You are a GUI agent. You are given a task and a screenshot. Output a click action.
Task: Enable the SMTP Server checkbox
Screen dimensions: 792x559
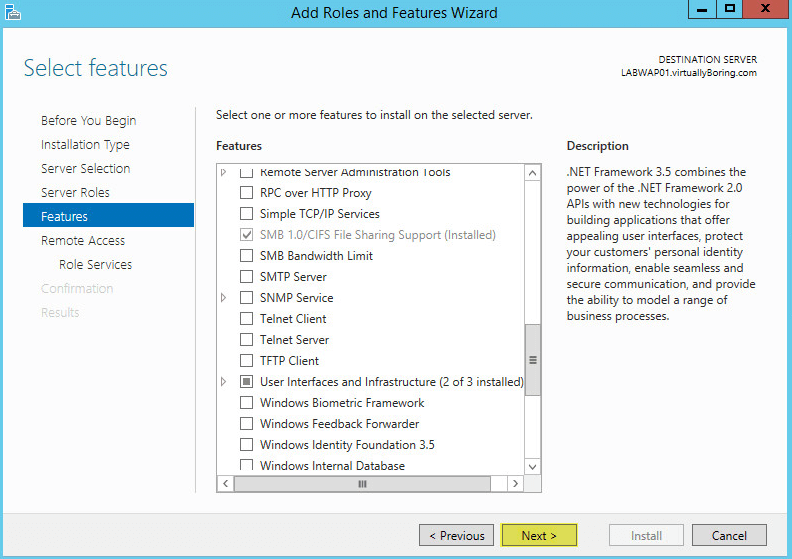[246, 277]
